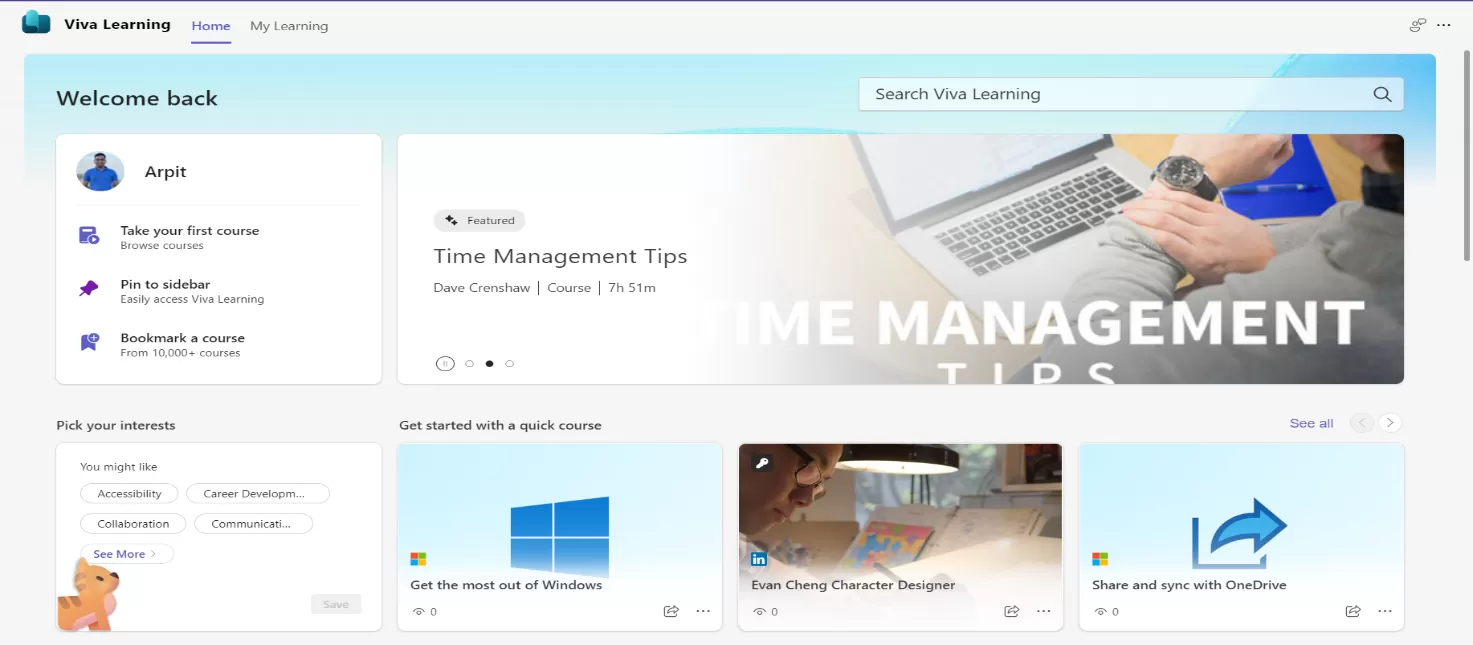The height and width of the screenshot is (645, 1473).
Task: Open Bookmark a course link
Action: 182,338
